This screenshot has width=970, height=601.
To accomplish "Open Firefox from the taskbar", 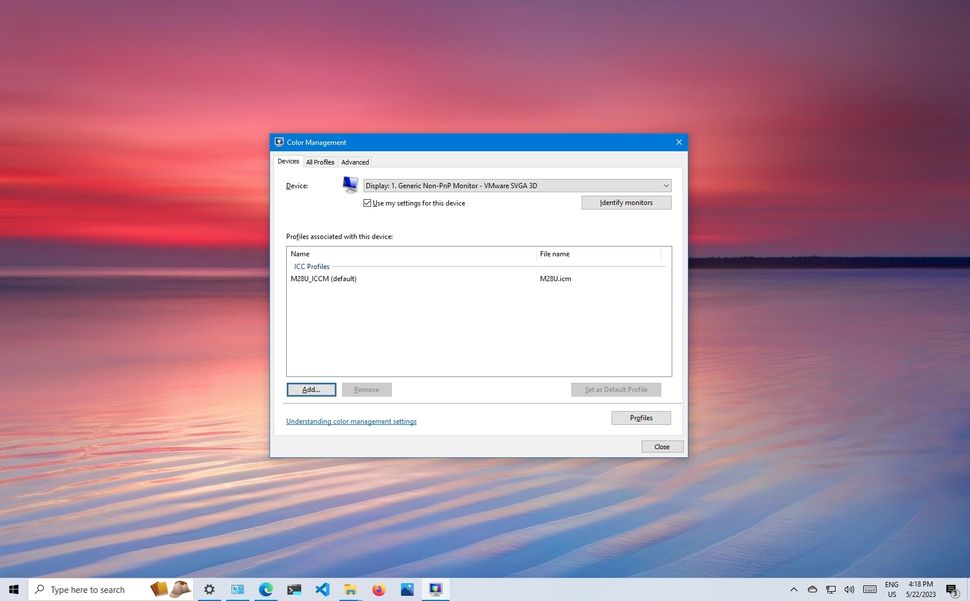I will click(x=378, y=590).
